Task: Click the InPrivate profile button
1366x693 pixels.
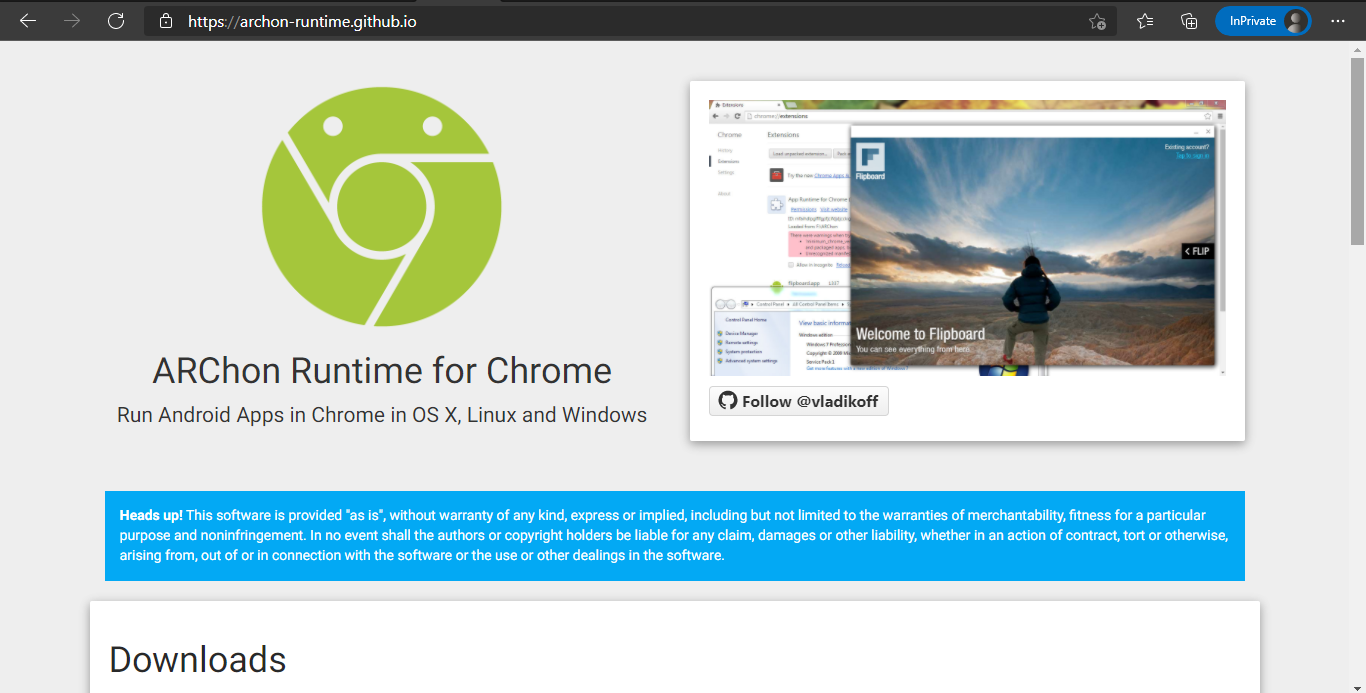Action: point(1263,21)
